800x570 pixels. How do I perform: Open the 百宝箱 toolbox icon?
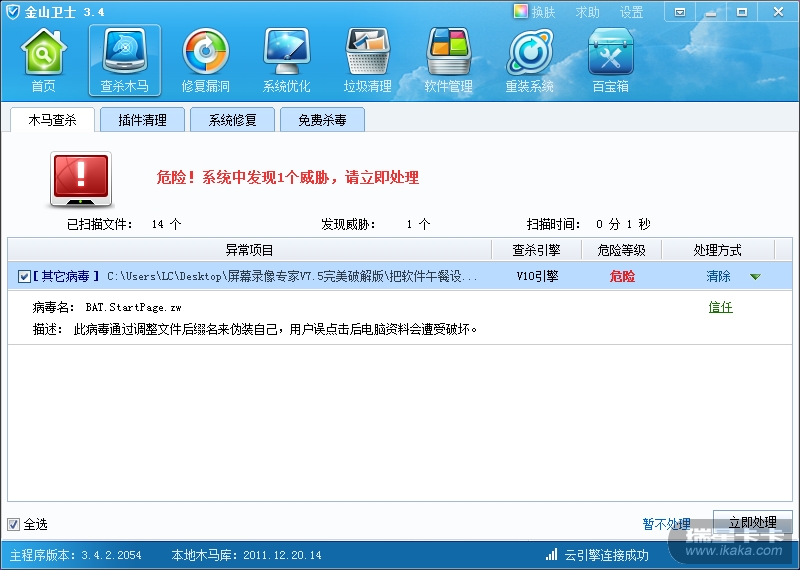[611, 60]
